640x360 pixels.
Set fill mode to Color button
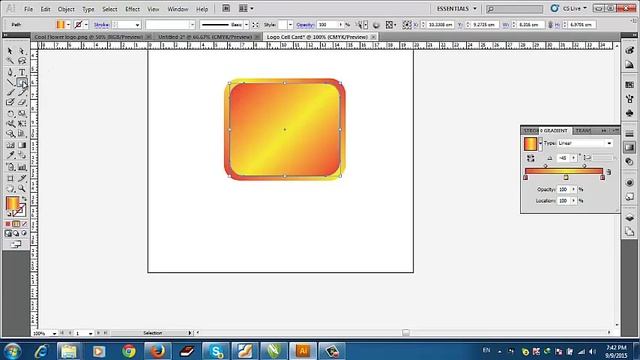[8, 224]
